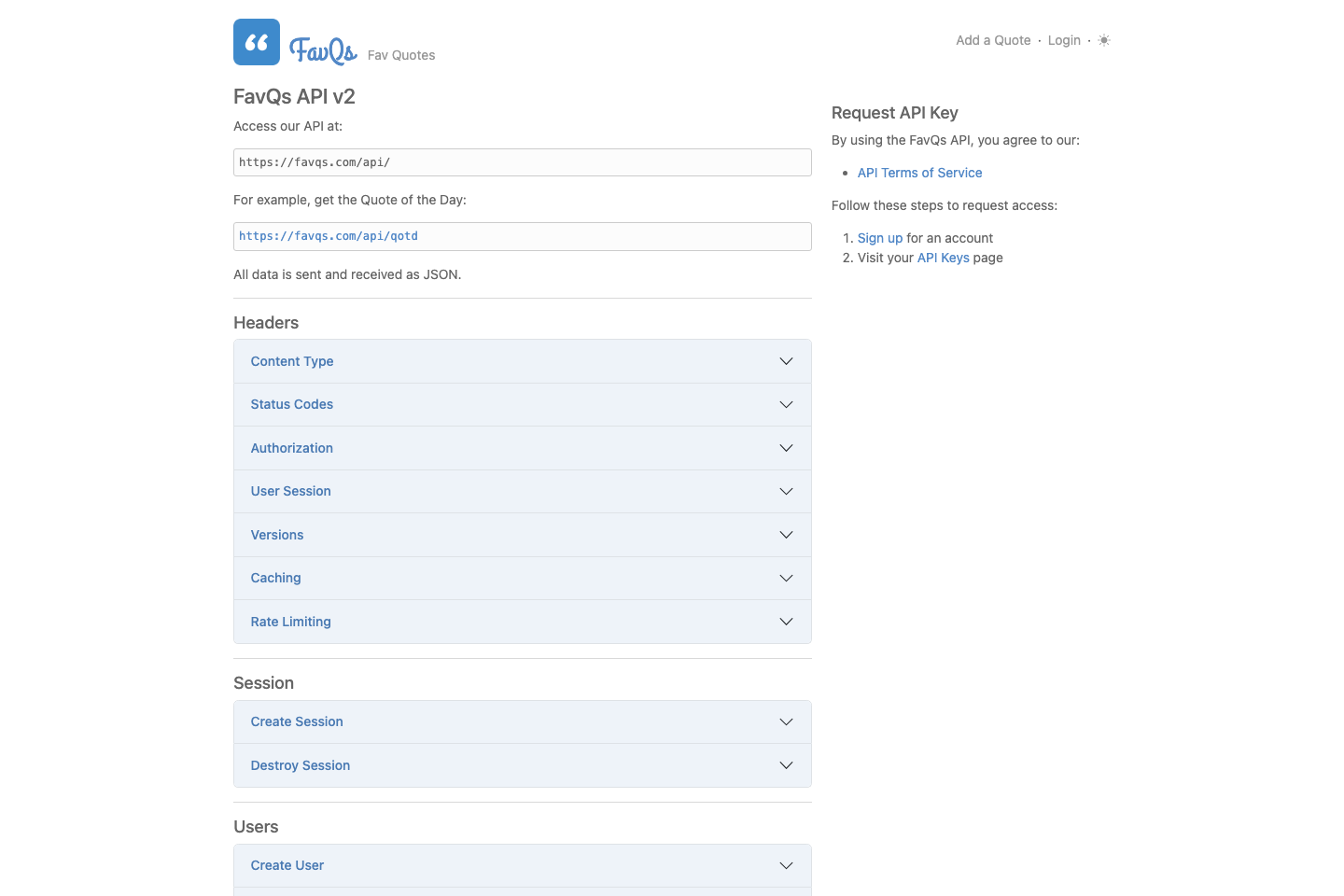The width and height of the screenshot is (1344, 896).
Task: Click the Add a Quote link
Action: (993, 40)
